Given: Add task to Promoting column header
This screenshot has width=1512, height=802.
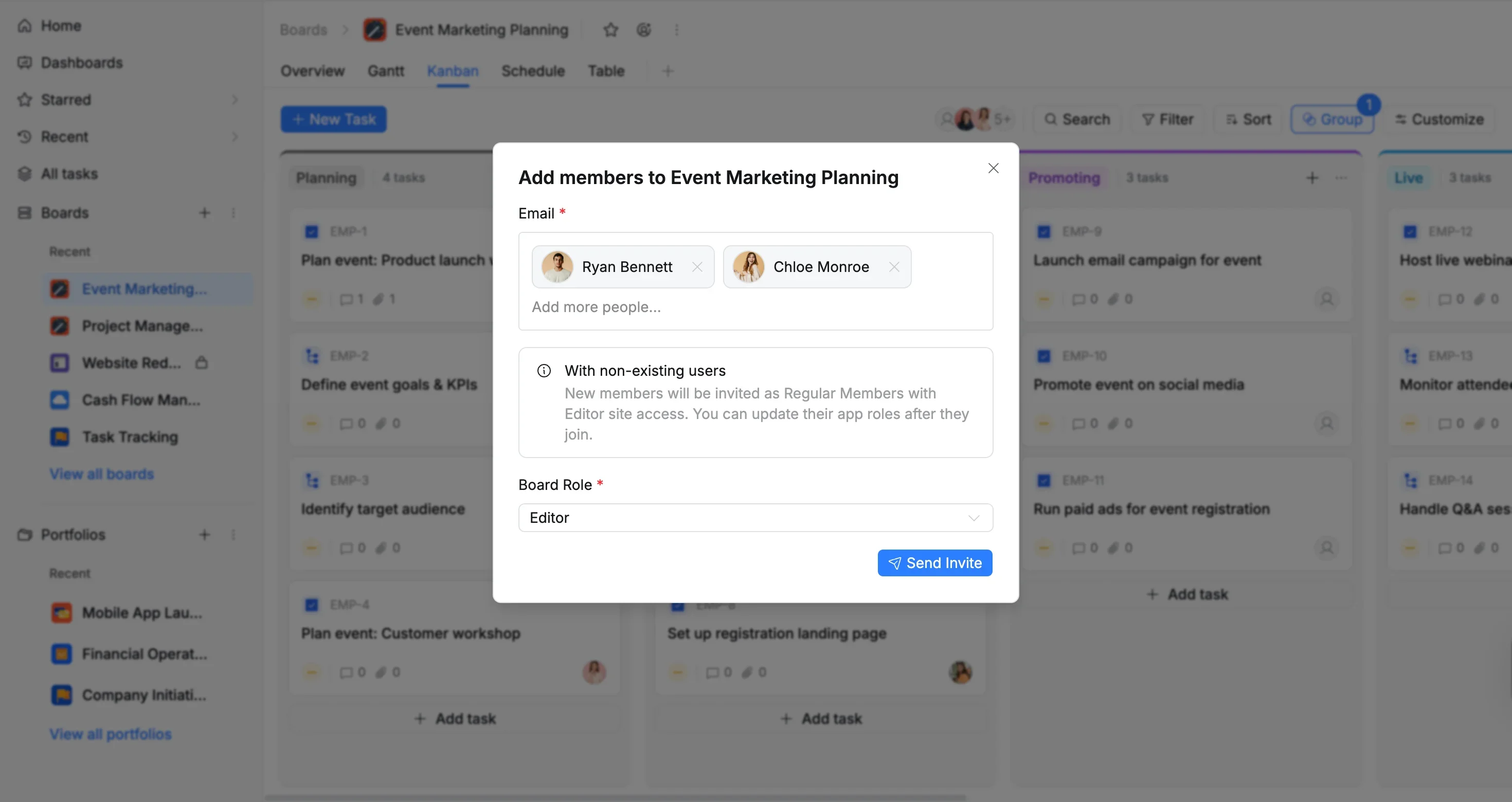Looking at the screenshot, I should 1312,178.
